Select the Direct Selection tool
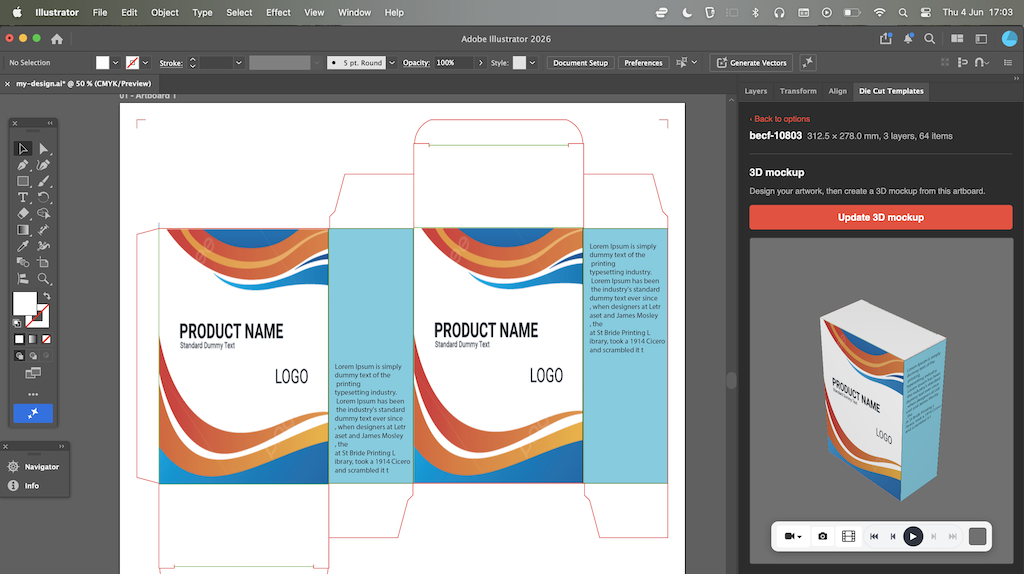The width and height of the screenshot is (1024, 574). pyautogui.click(x=44, y=149)
